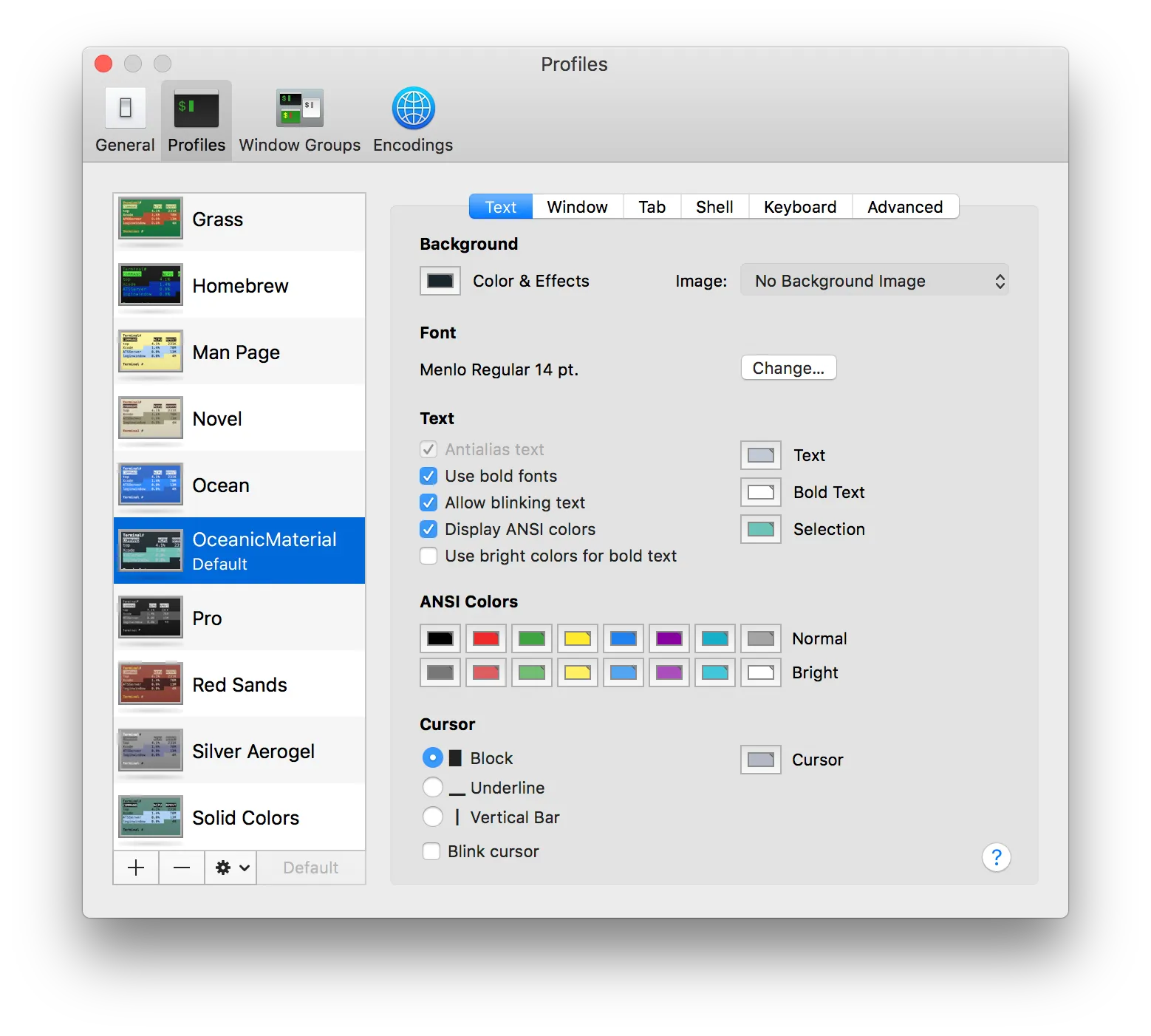Viewport: 1151px width, 1036px height.
Task: Select the Homebrew profile thumbnail
Action: click(151, 285)
